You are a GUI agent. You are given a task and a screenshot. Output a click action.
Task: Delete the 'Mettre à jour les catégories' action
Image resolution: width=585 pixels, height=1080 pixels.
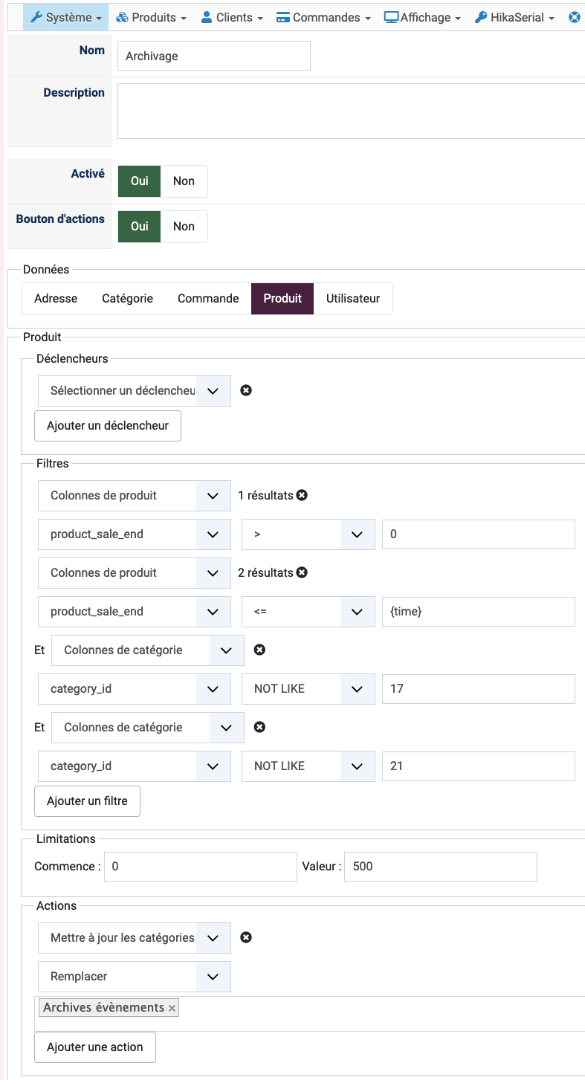coord(246,937)
